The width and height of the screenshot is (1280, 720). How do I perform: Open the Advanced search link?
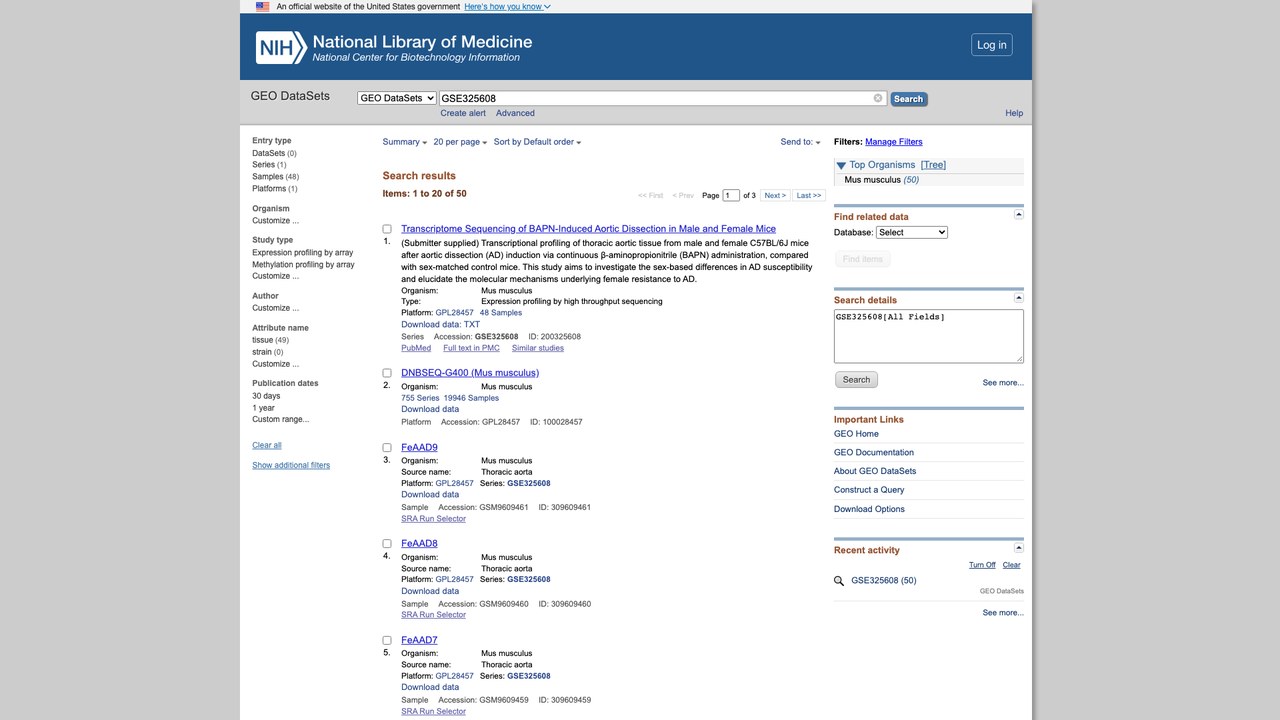point(515,113)
